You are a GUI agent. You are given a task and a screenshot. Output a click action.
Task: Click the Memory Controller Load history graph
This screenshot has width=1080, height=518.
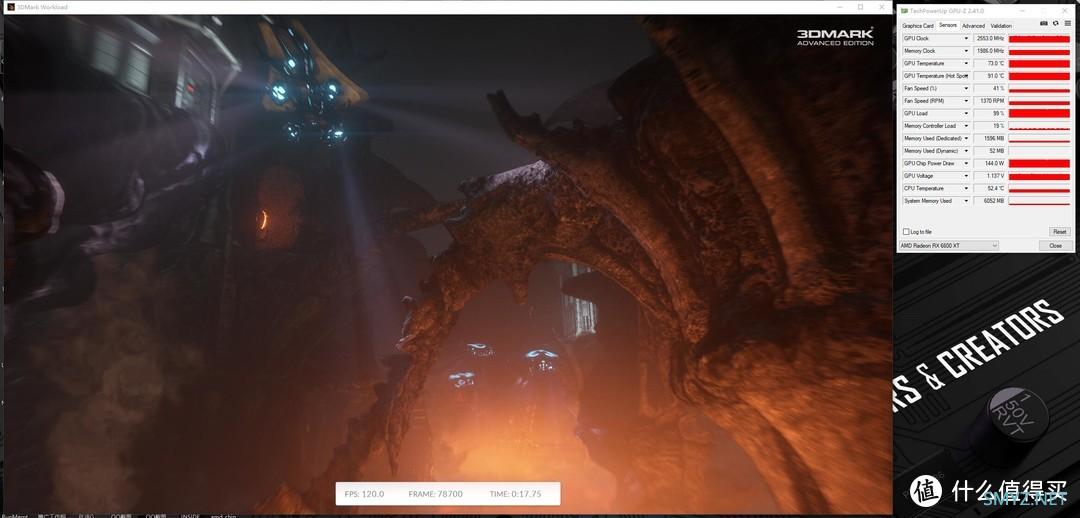[x=1039, y=126]
